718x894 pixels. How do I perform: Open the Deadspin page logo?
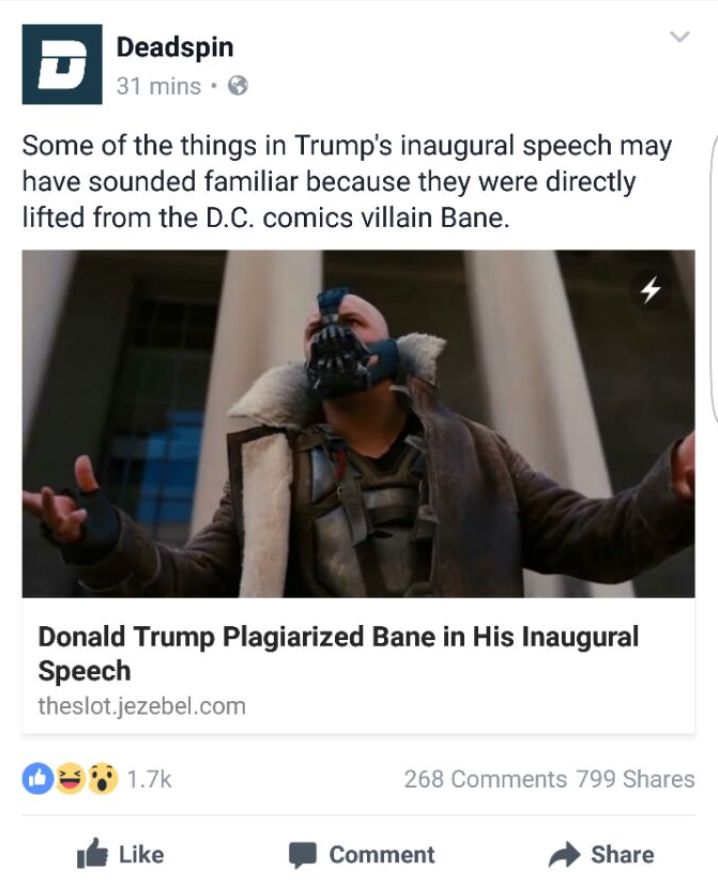pyautogui.click(x=62, y=64)
